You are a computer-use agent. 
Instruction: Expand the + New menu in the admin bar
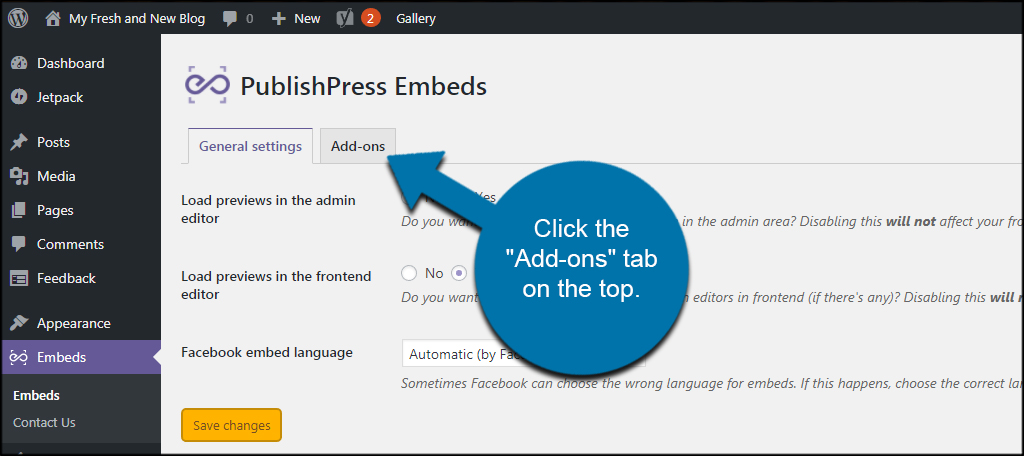pyautogui.click(x=296, y=19)
